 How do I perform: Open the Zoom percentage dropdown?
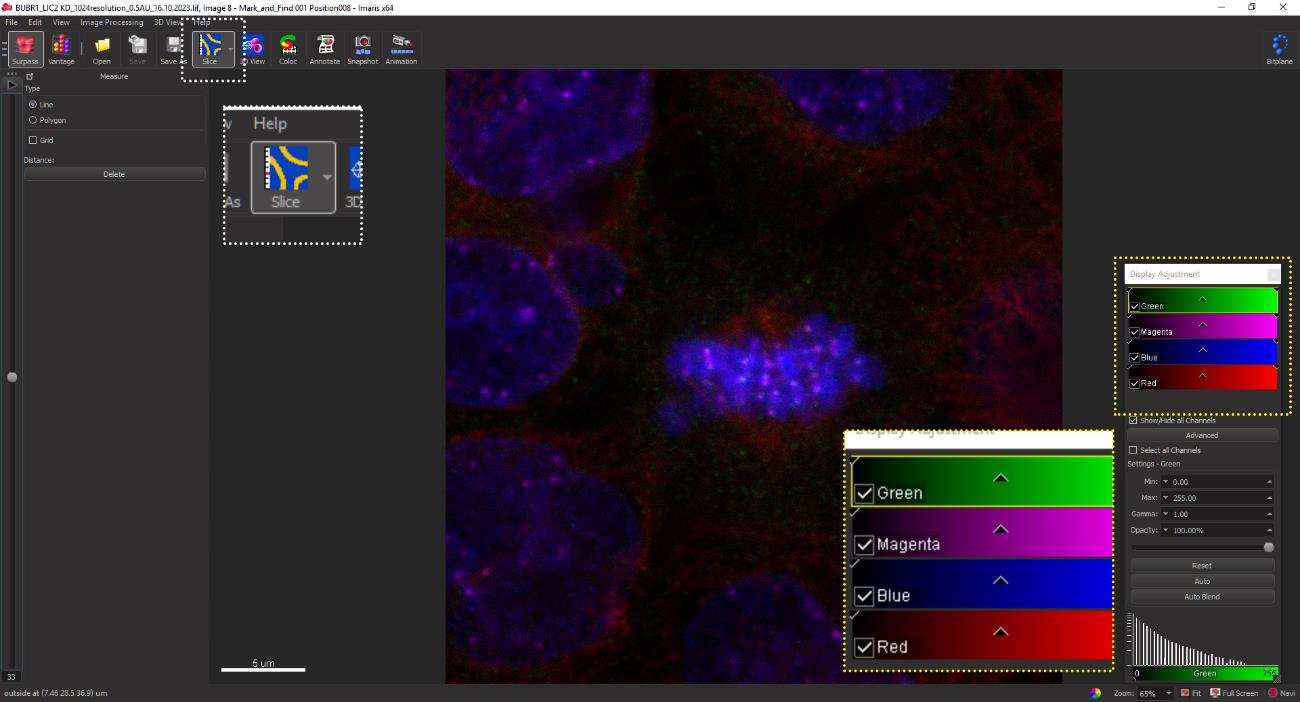click(1168, 693)
